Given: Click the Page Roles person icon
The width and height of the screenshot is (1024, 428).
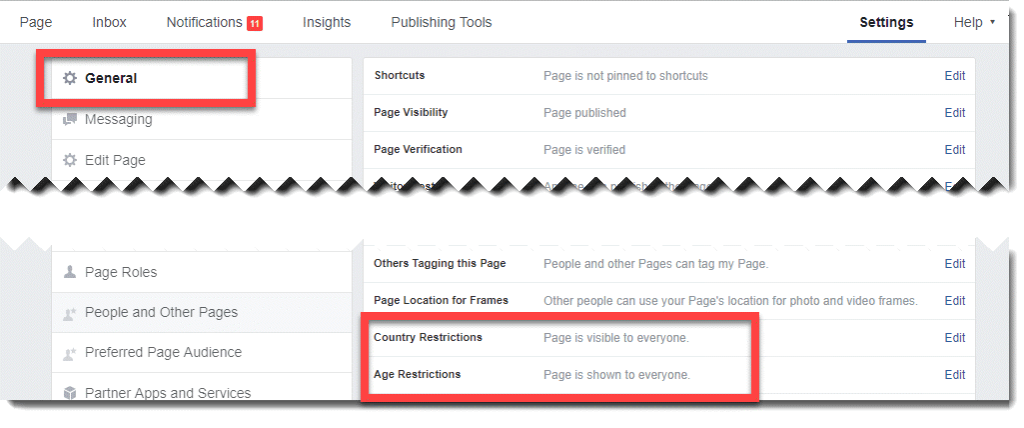Looking at the screenshot, I should click(x=69, y=272).
